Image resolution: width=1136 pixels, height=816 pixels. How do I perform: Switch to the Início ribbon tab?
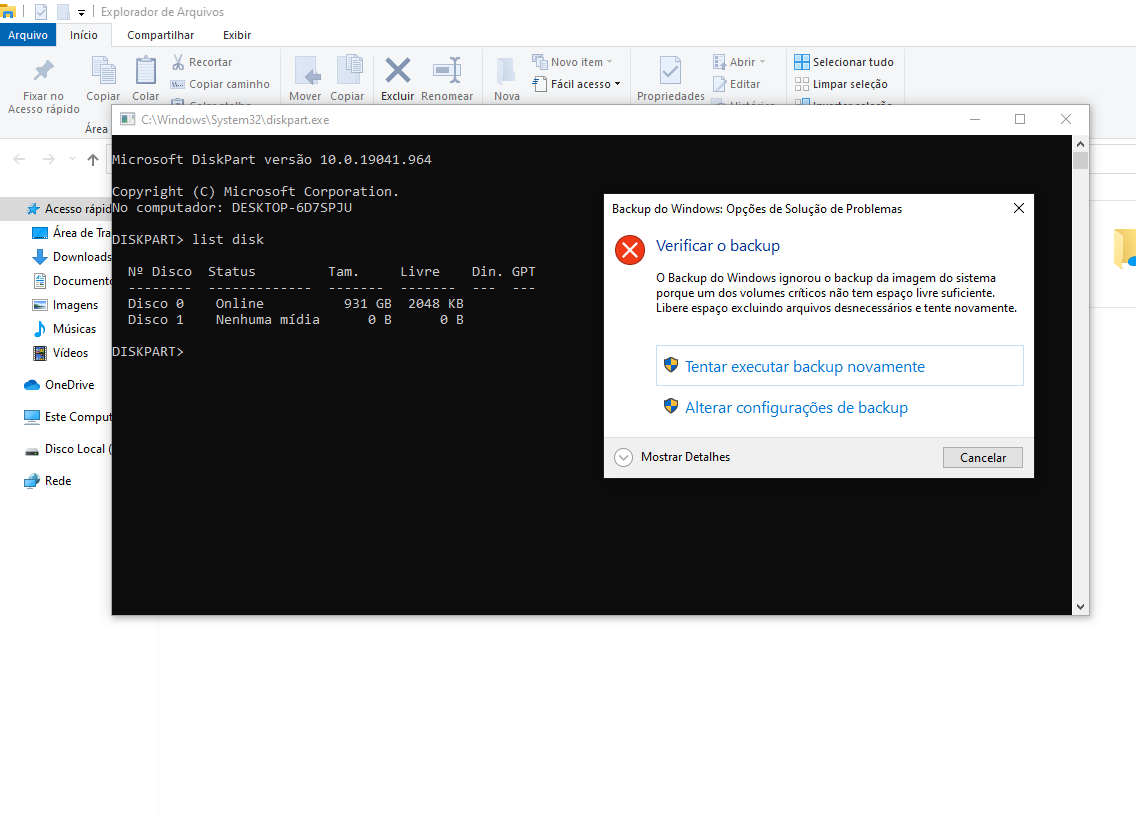pos(84,35)
